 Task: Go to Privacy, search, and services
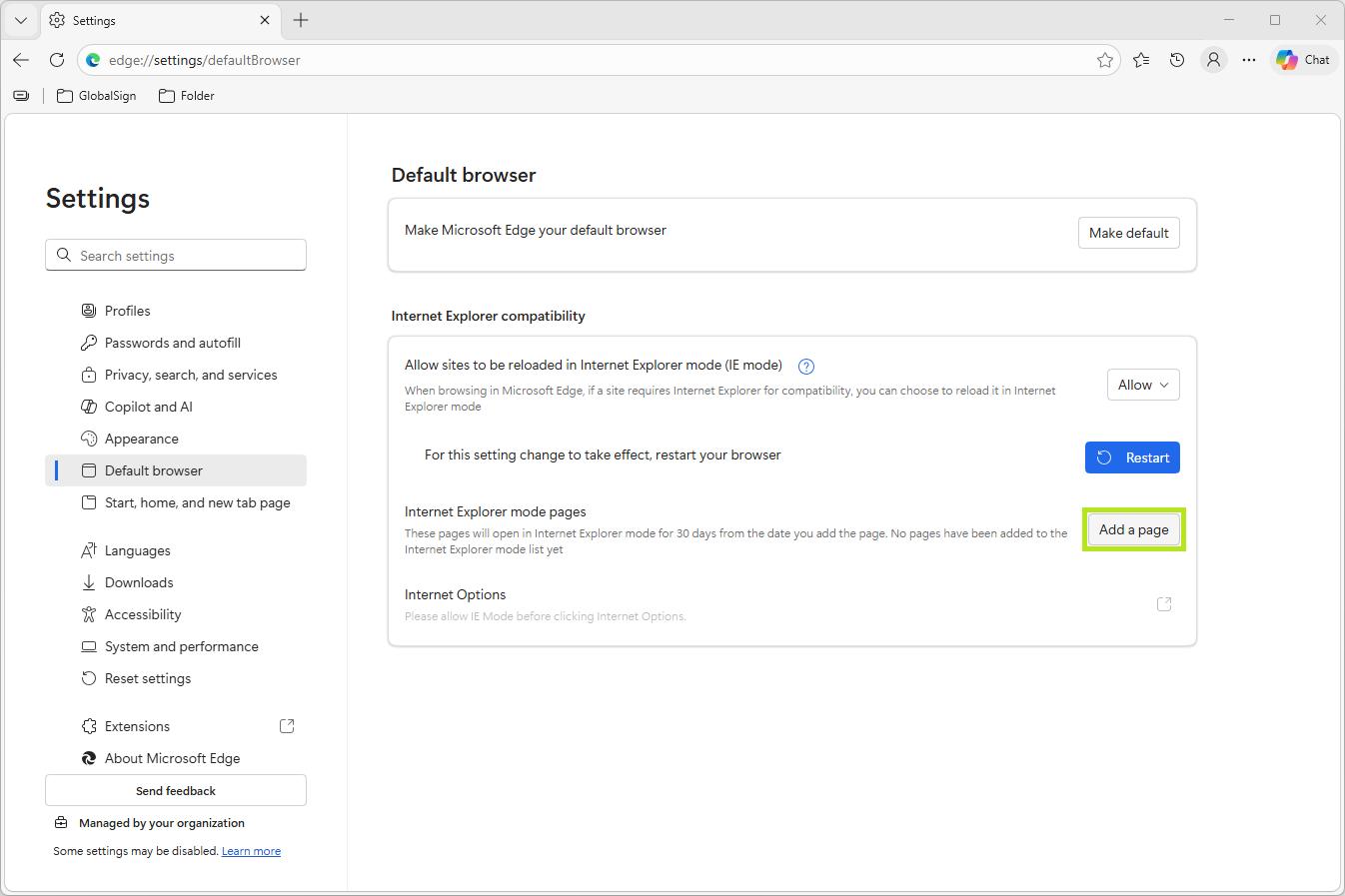click(176, 375)
